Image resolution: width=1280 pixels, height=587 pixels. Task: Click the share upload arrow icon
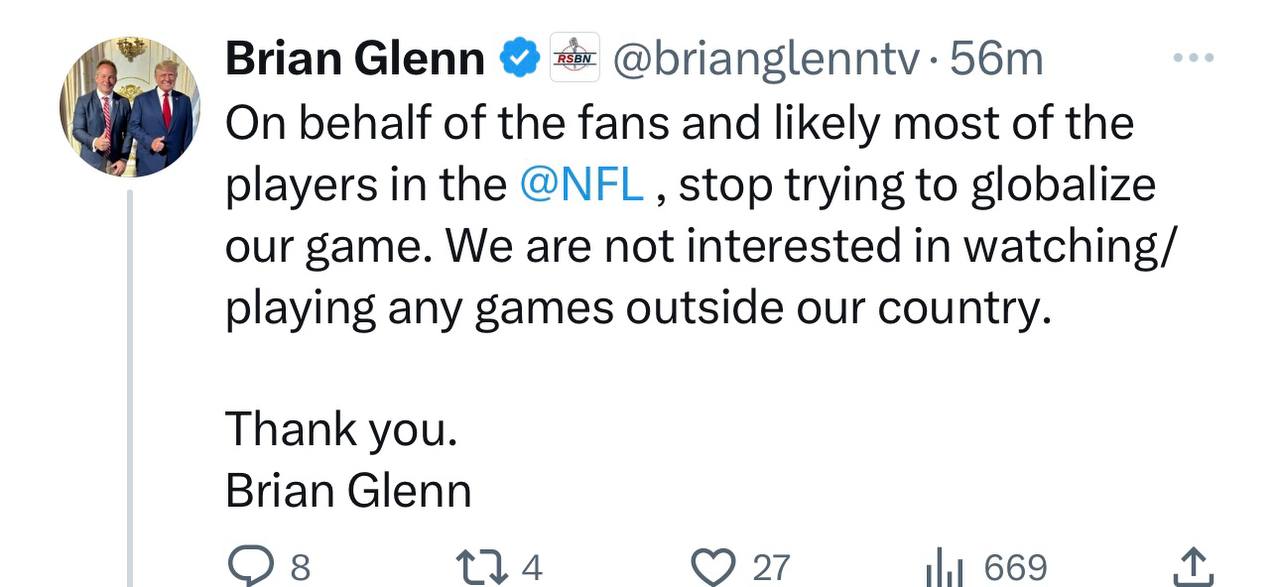(x=1195, y=567)
